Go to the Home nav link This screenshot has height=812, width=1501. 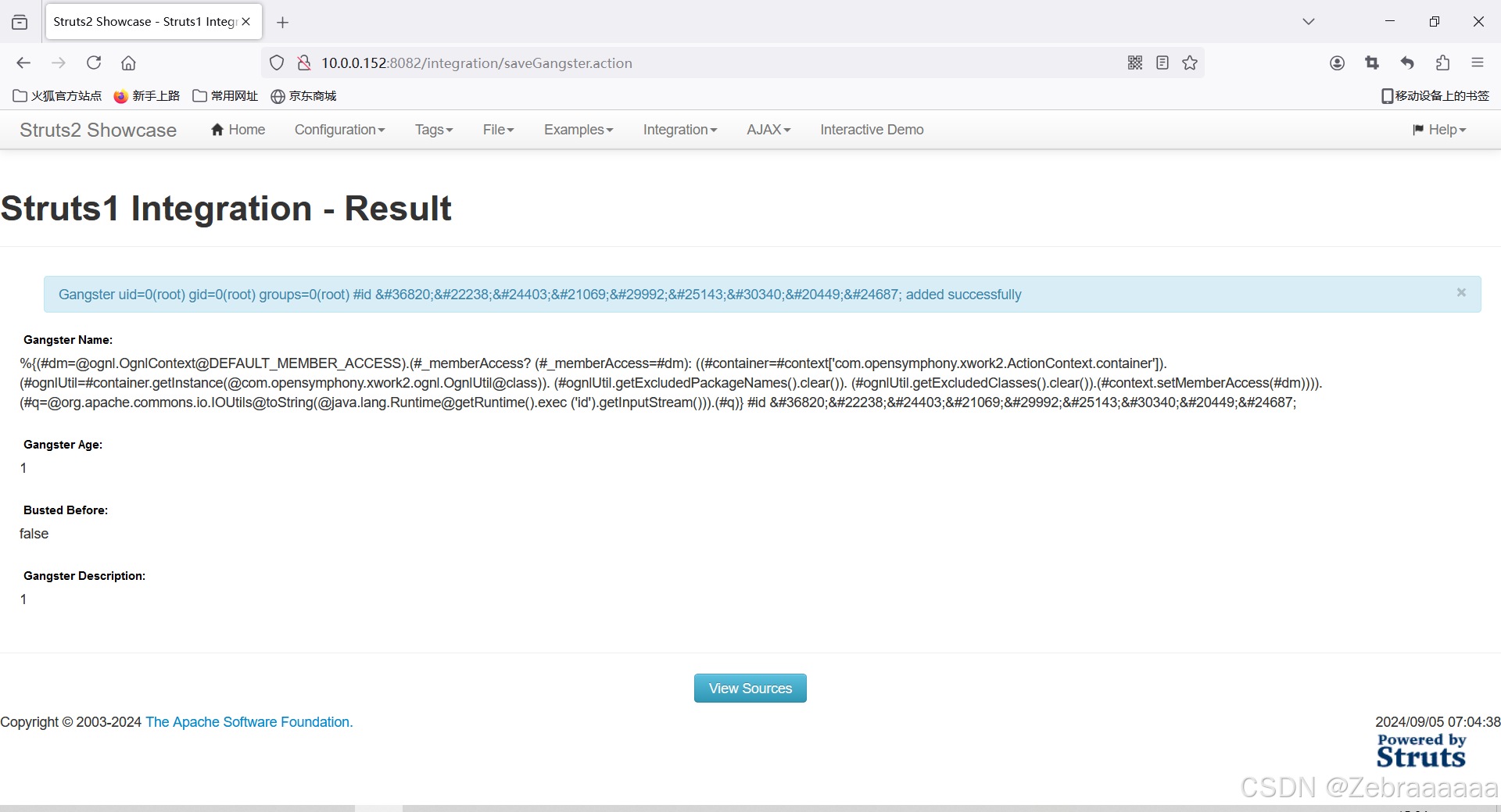pos(238,130)
